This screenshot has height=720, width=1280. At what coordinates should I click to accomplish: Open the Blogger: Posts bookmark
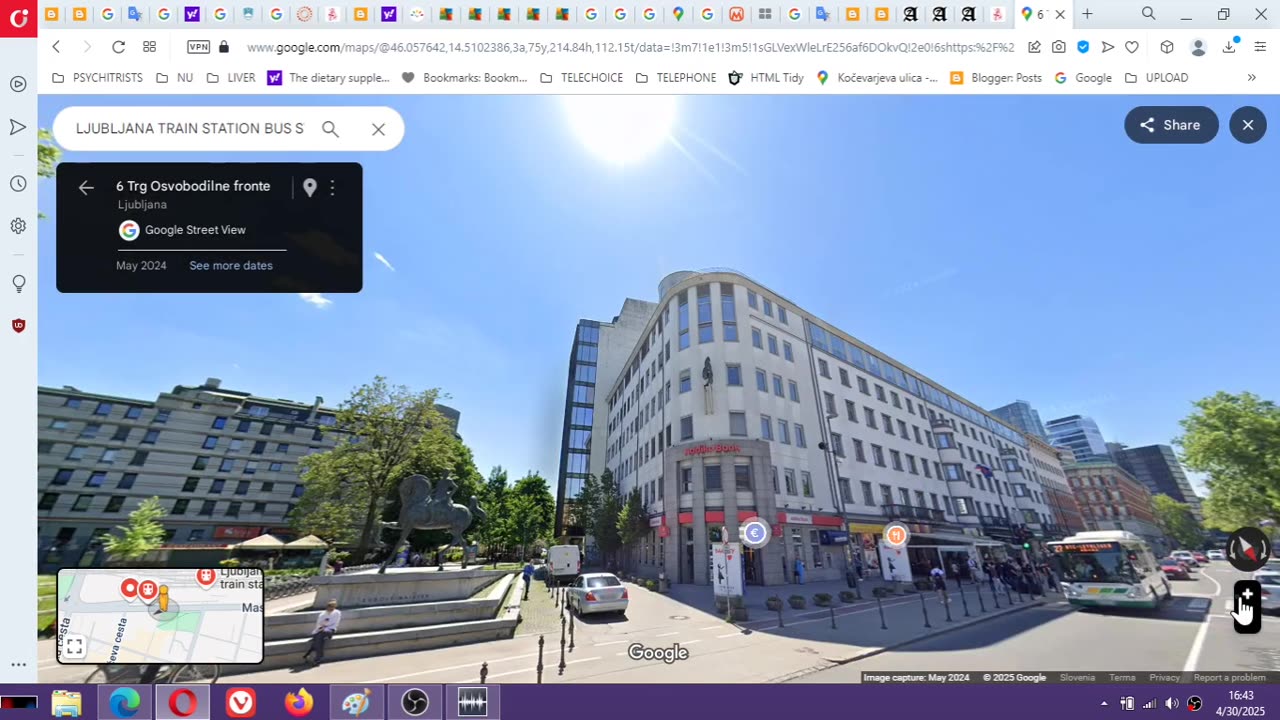coord(995,77)
